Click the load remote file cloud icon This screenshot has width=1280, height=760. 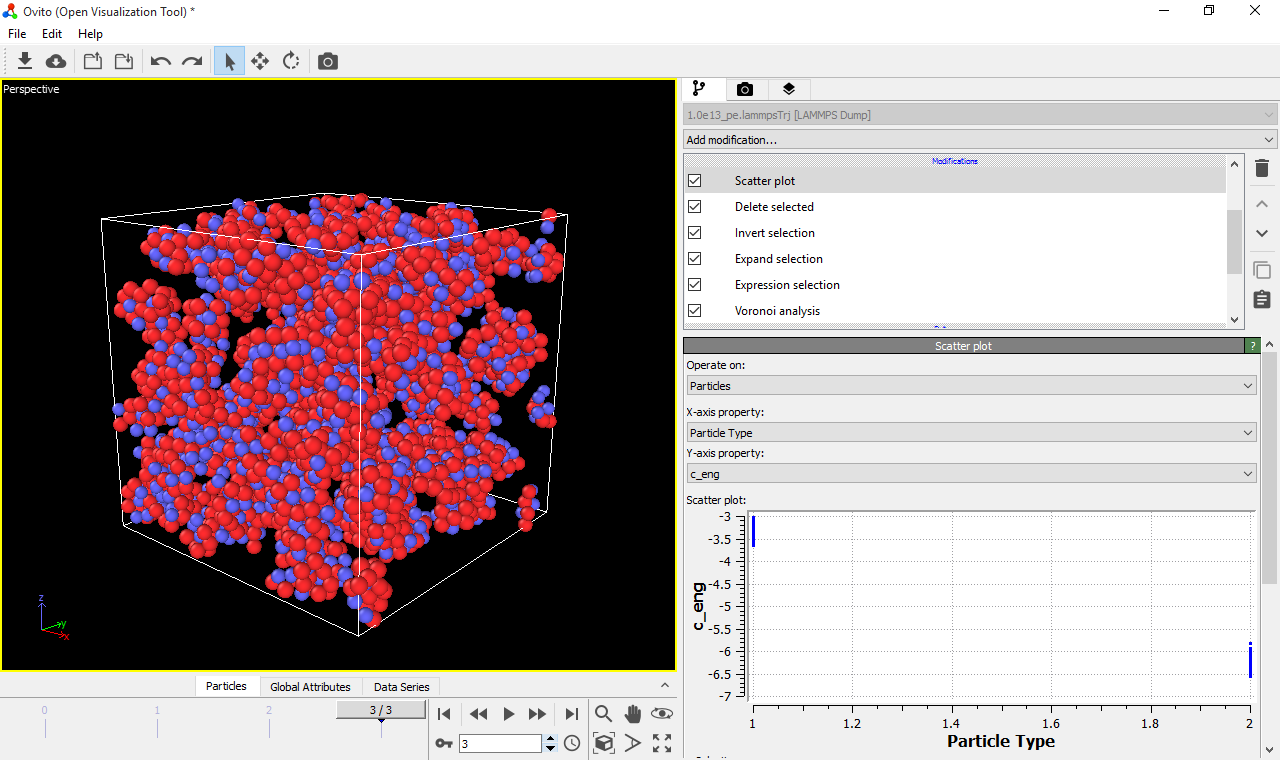57,61
